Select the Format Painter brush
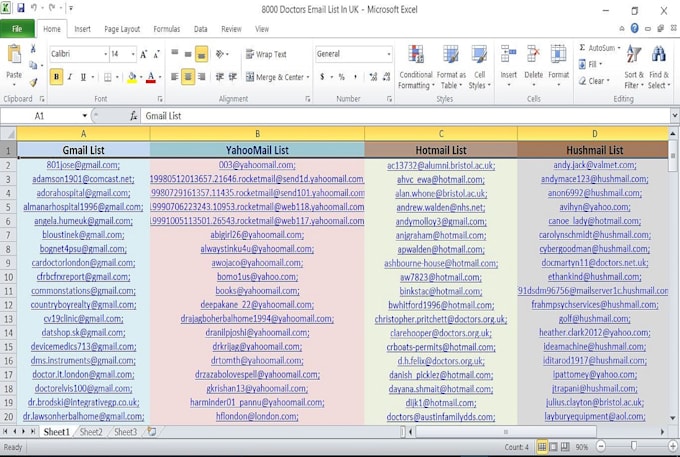 tap(33, 82)
